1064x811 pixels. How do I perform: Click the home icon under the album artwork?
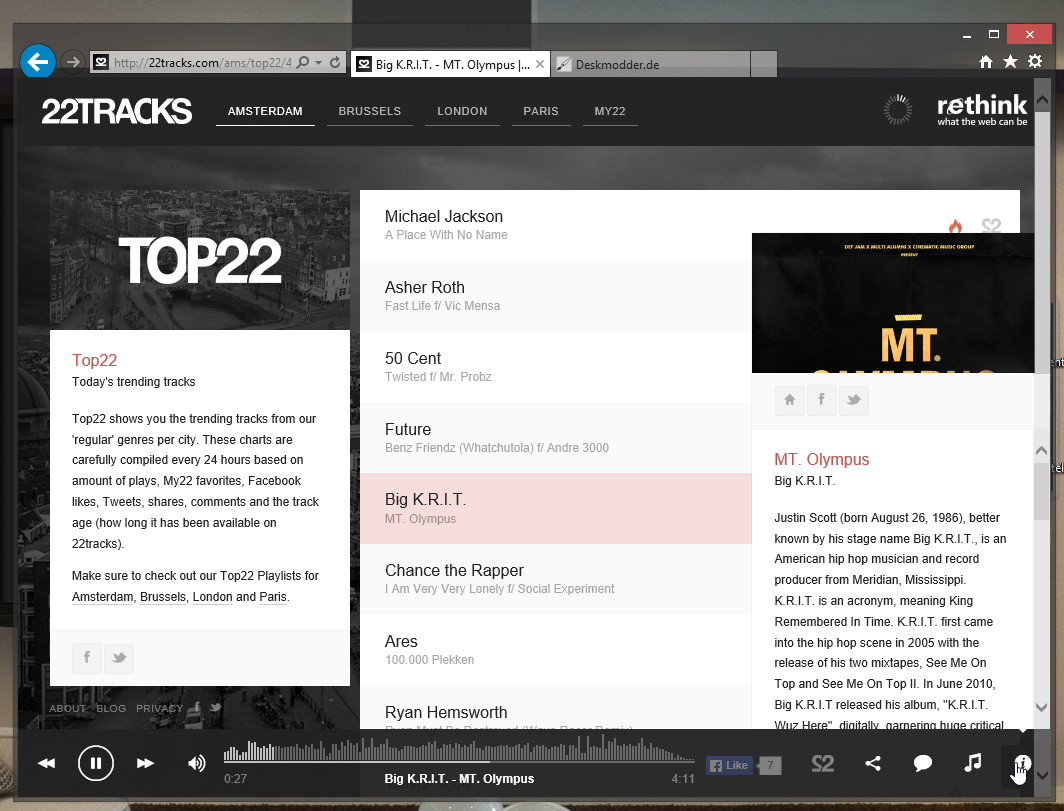click(x=790, y=400)
